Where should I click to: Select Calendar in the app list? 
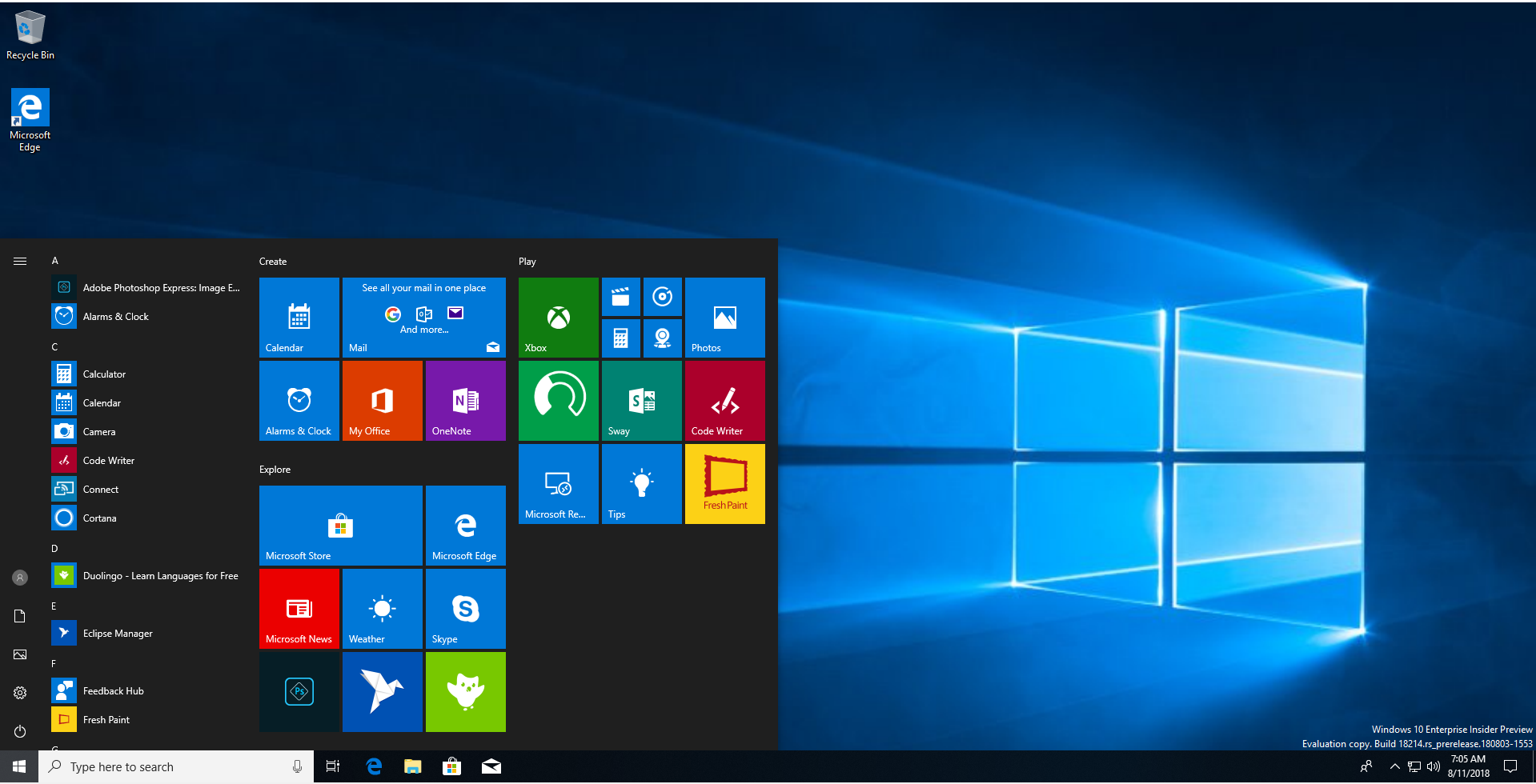[147, 403]
